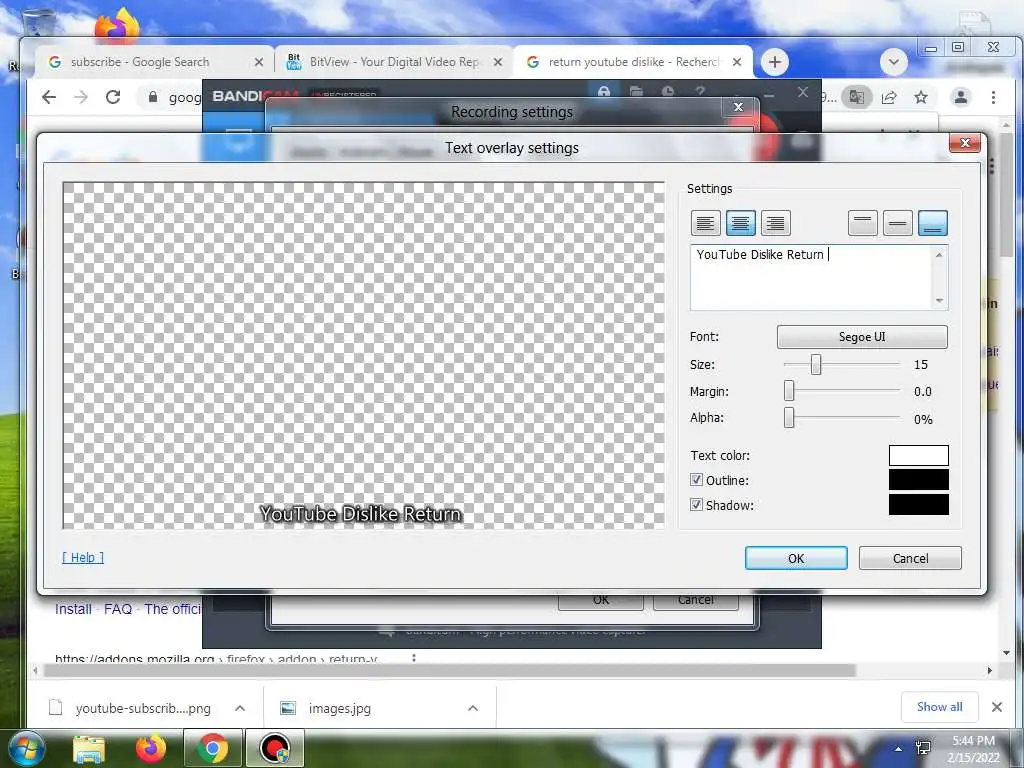Image resolution: width=1024 pixels, height=768 pixels.
Task: Position overlay text at middle
Action: click(x=897, y=223)
